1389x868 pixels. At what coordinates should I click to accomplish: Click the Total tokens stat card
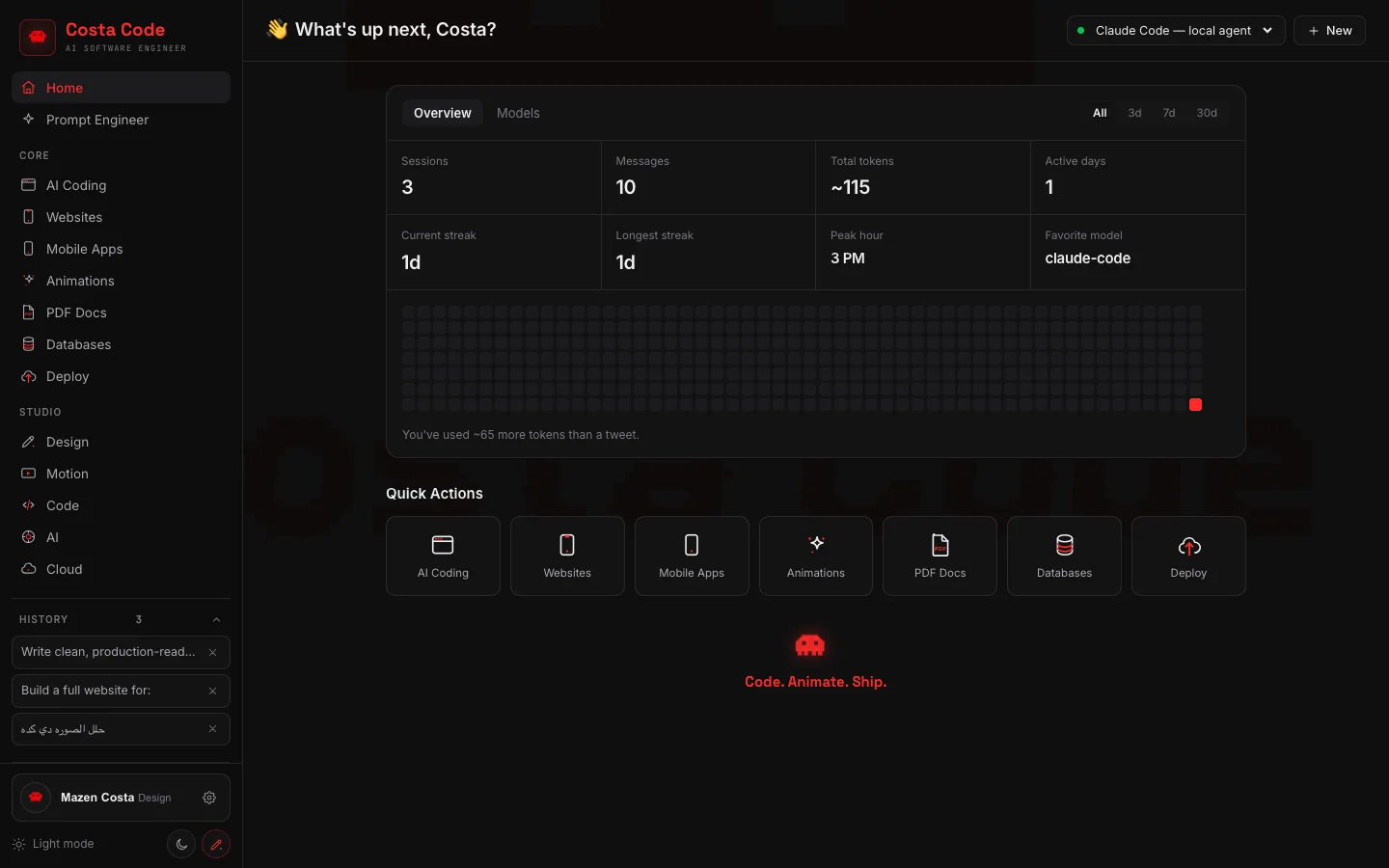point(923,177)
